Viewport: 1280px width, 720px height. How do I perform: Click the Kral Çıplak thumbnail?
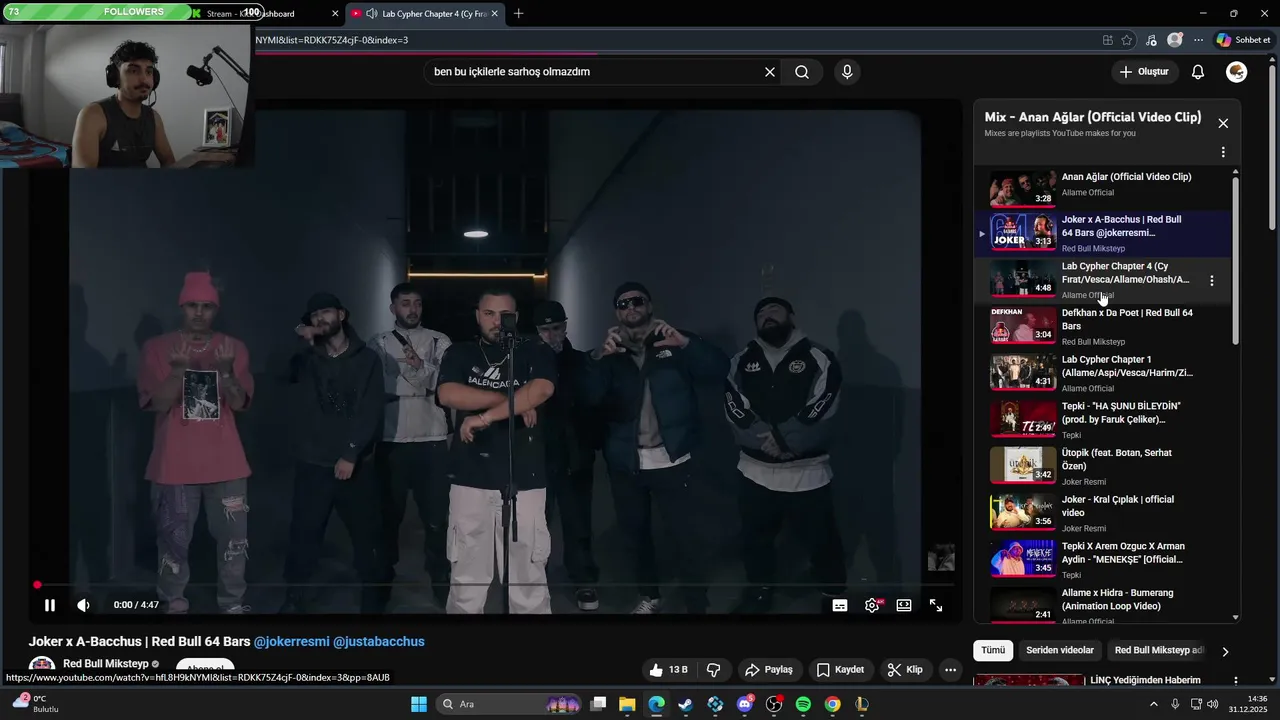(1022, 512)
